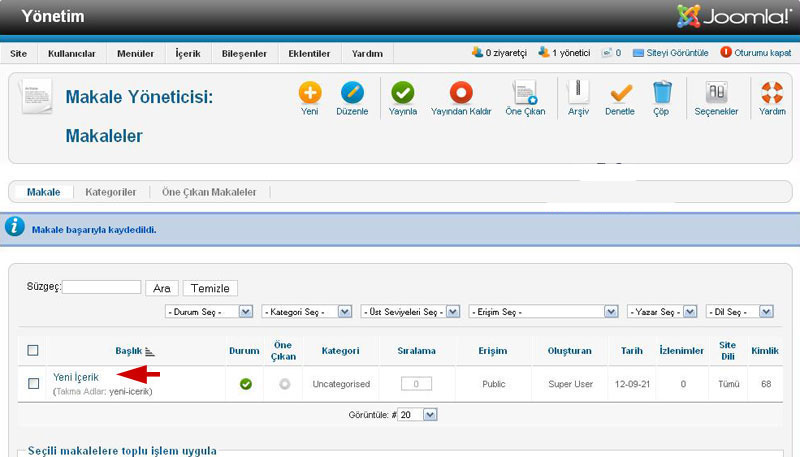Open the Kategori Seç dropdown
Viewport: 800px width, 457px height.
pos(307,312)
